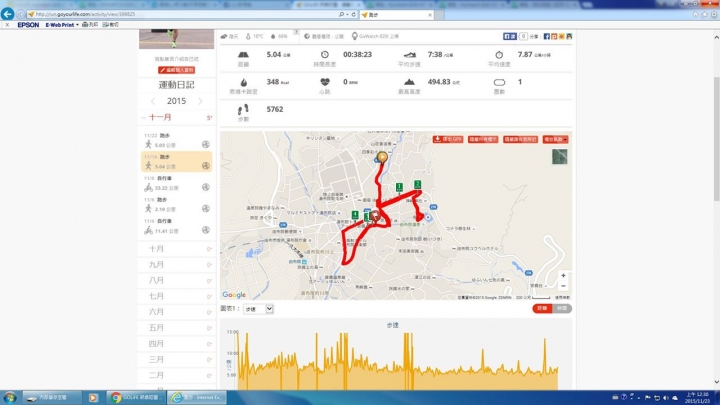Click the page vertical scrollbar thumb

pos(716,138)
